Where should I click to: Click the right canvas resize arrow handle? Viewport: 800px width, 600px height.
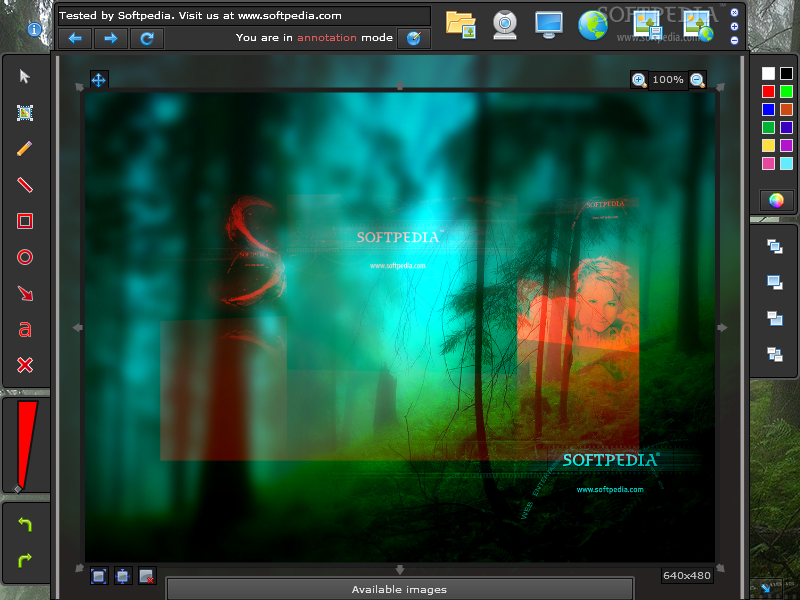722,328
